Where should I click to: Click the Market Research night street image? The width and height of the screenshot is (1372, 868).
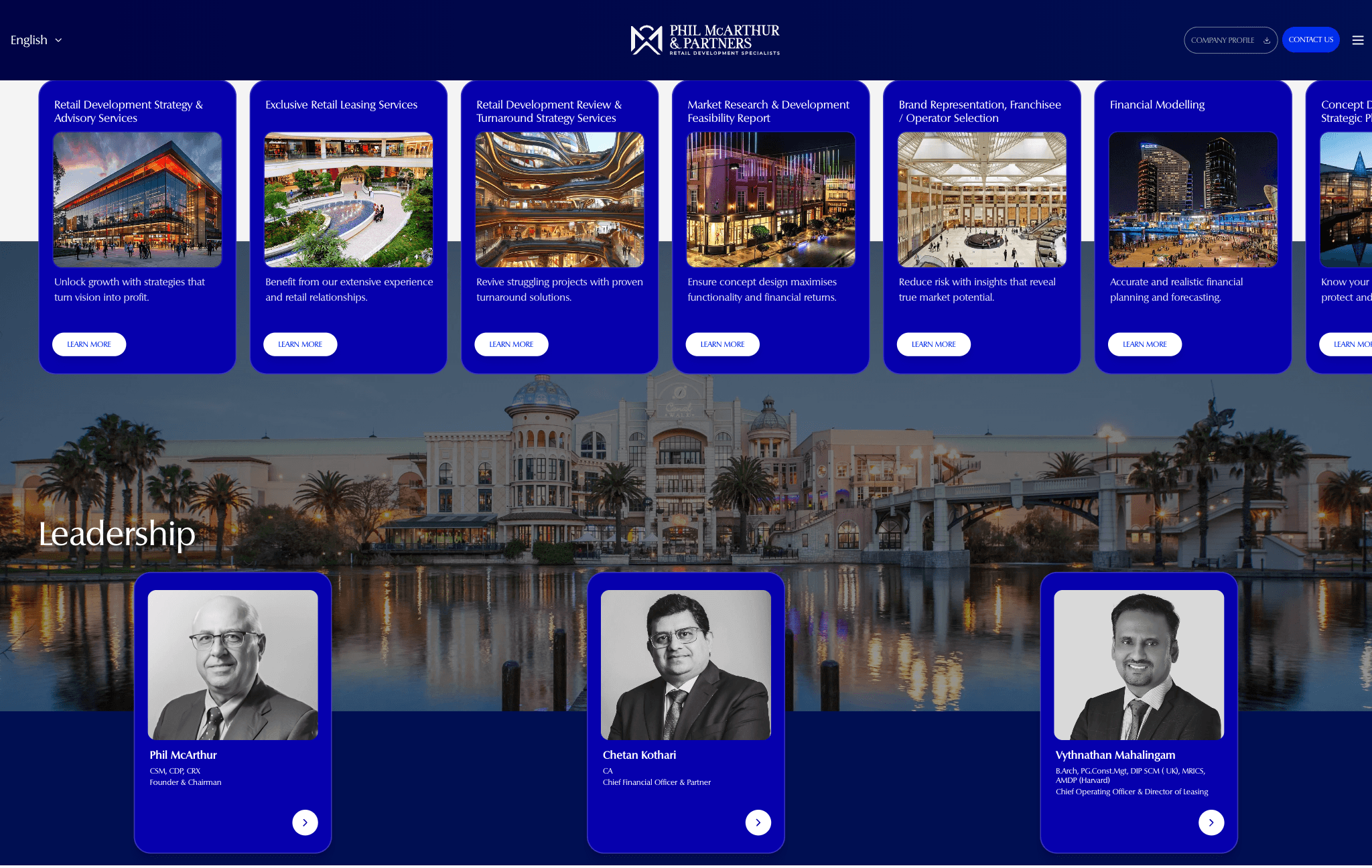click(770, 200)
